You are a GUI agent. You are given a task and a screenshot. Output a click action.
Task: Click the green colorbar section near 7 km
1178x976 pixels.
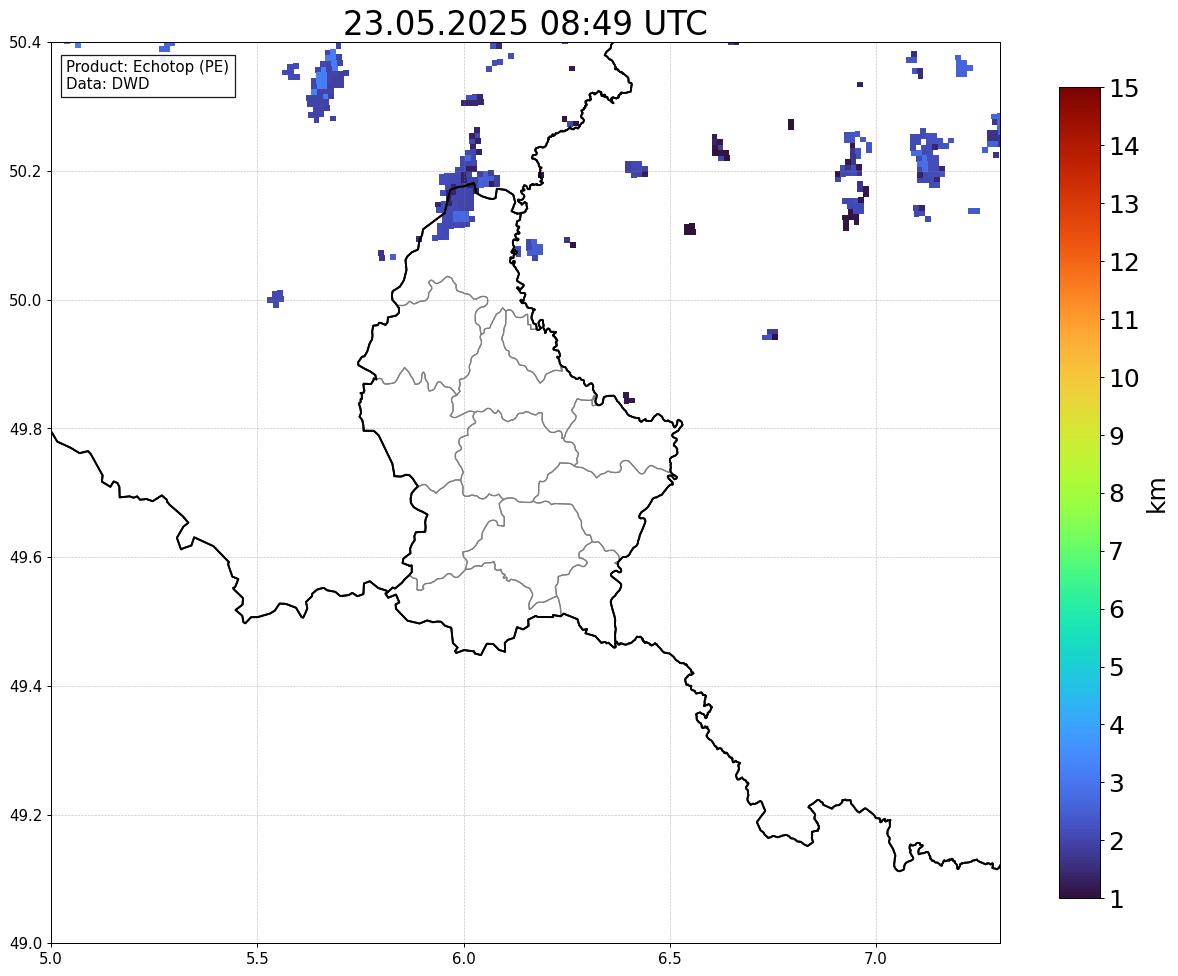click(x=1080, y=551)
